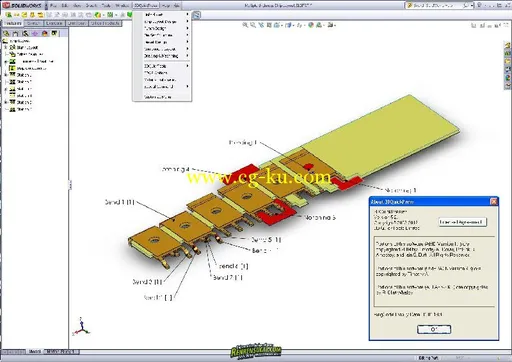This screenshot has width=512, height=362.
Task: Select the 'Notching 5' callout label
Action: 319,218
